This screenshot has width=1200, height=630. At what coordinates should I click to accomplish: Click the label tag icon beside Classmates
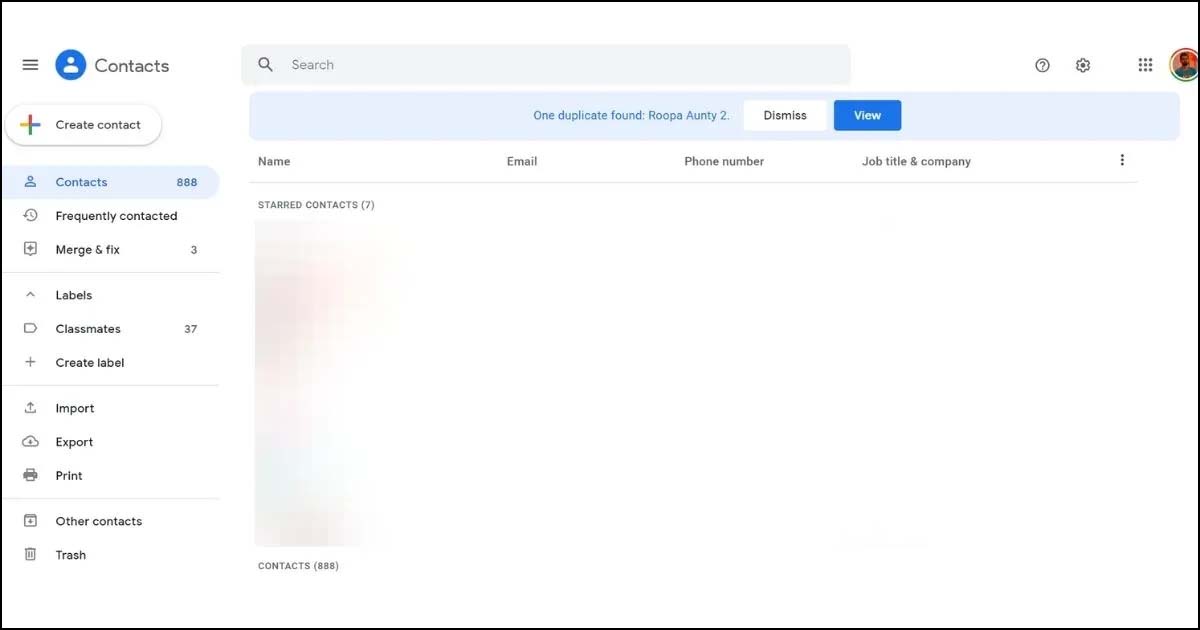(x=30, y=328)
